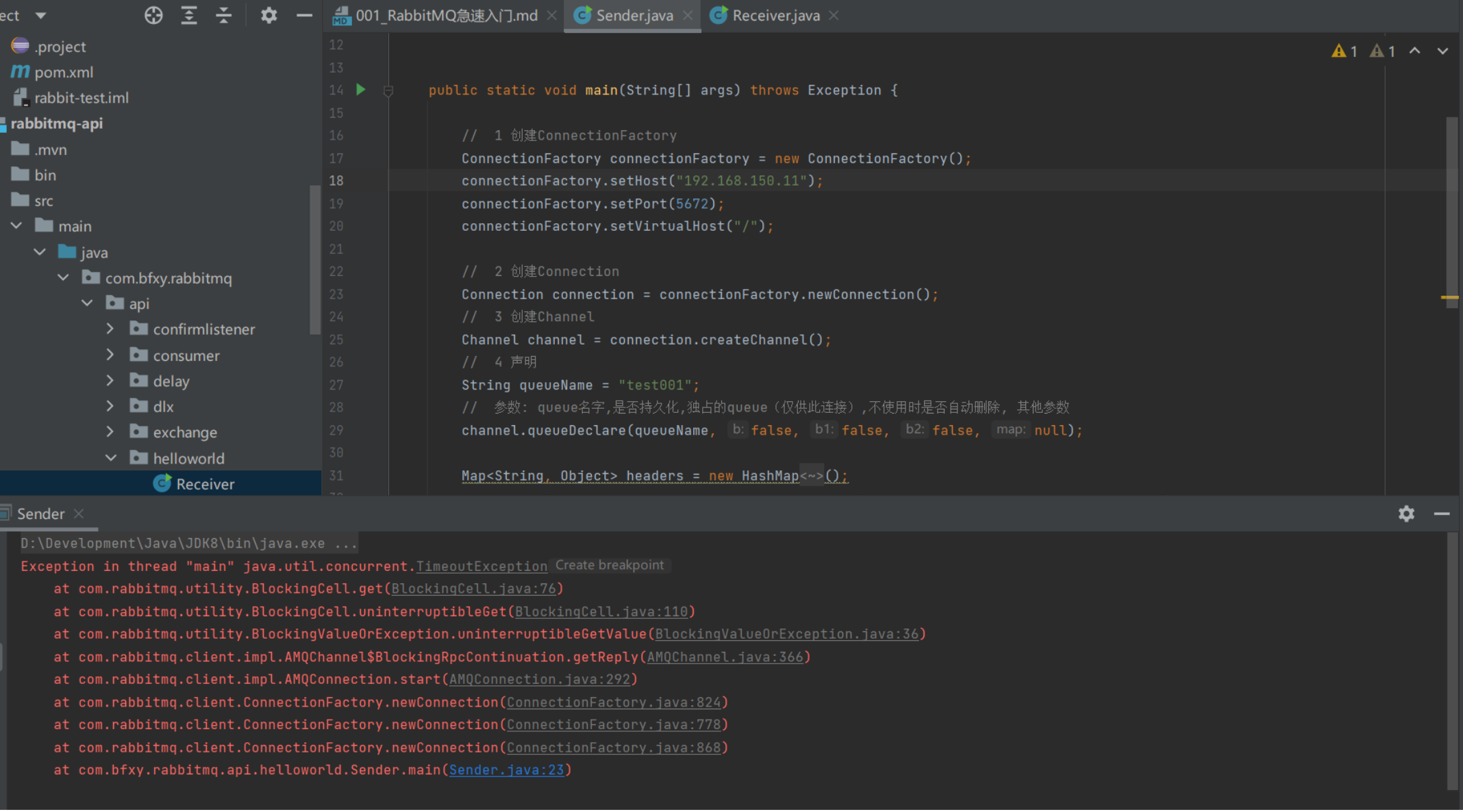Select .mvn folder
The width and height of the screenshot is (1463, 812).
pos(51,149)
